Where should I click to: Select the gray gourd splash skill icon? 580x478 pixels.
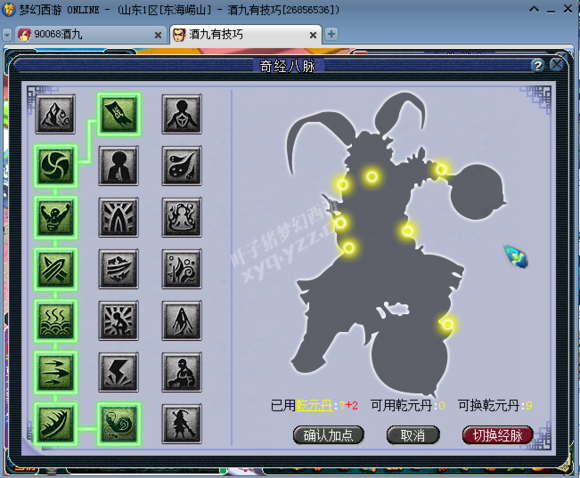[x=182, y=166]
